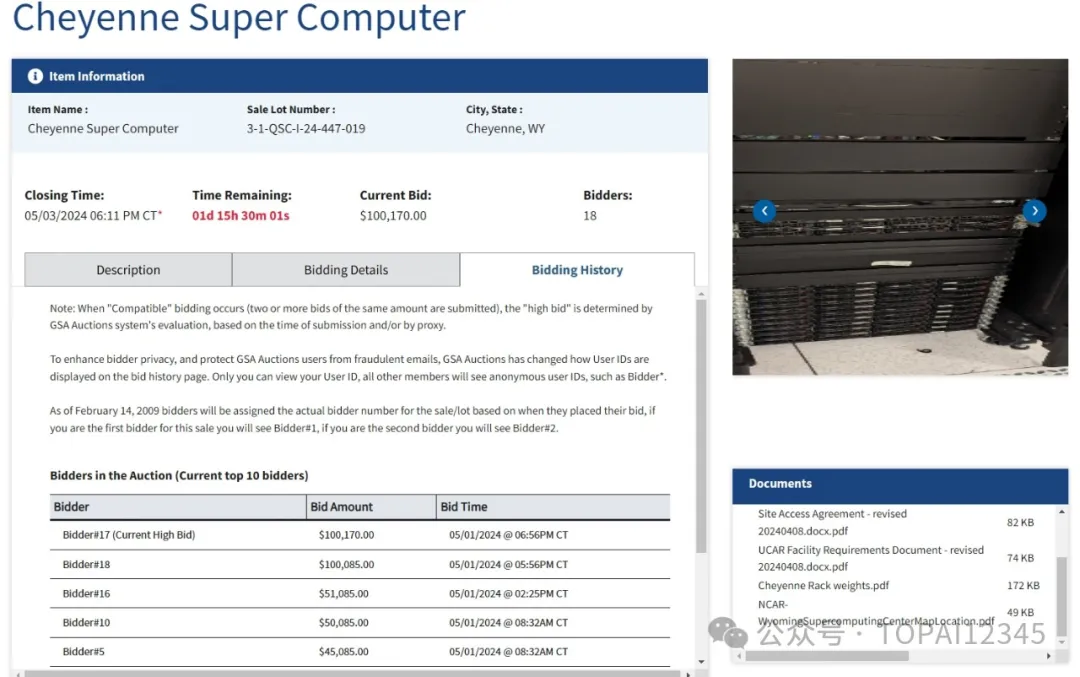Viewport: 1080px width, 677px height.
Task: Click the bidding history scroll up arrow
Action: coord(701,294)
